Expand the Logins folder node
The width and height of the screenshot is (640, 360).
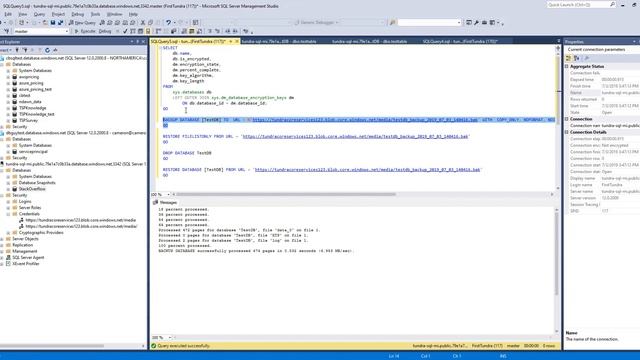[x=8, y=202]
